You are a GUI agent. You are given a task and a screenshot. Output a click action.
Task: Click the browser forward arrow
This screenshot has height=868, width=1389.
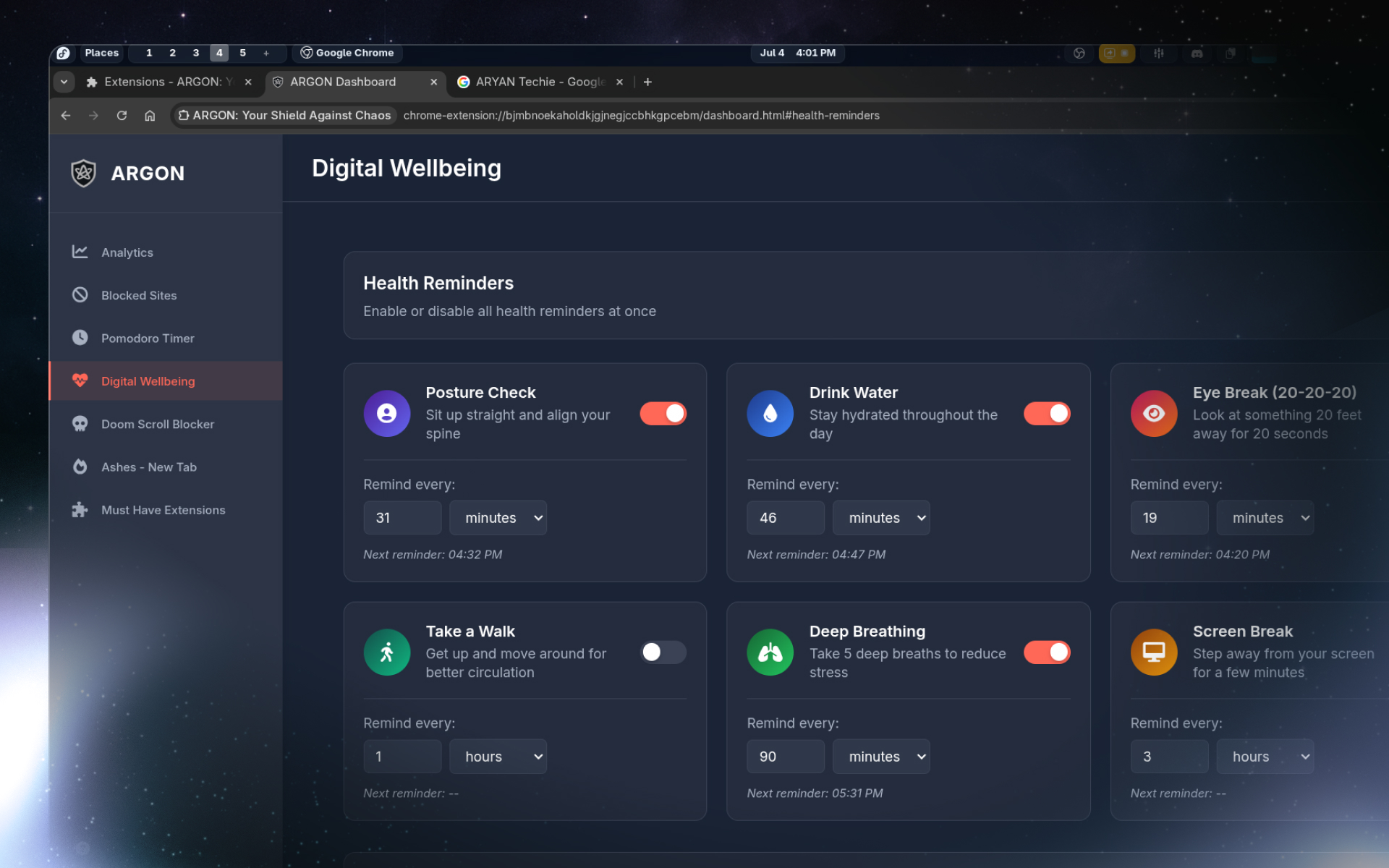click(x=93, y=115)
